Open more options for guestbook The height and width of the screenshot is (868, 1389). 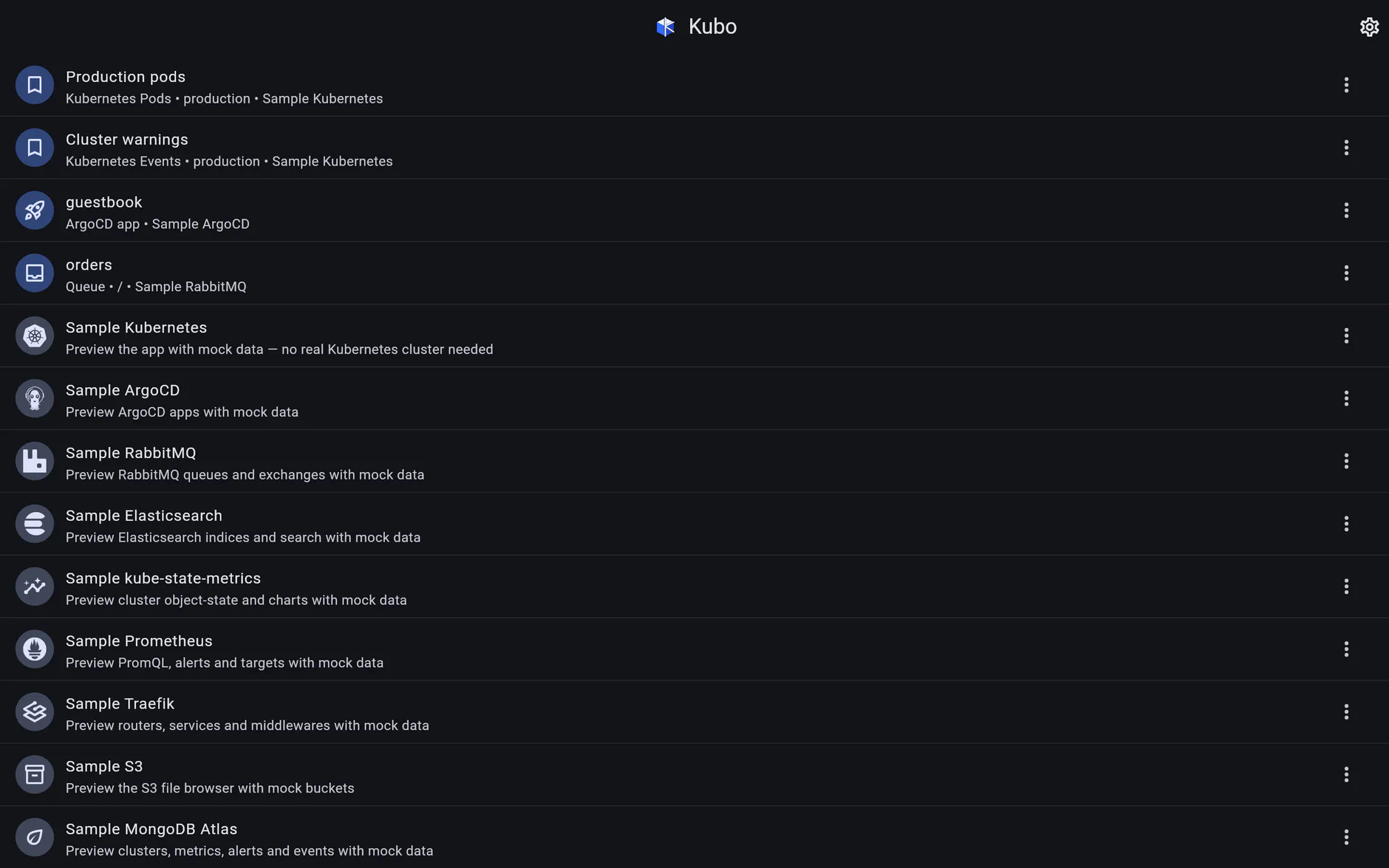point(1346,211)
